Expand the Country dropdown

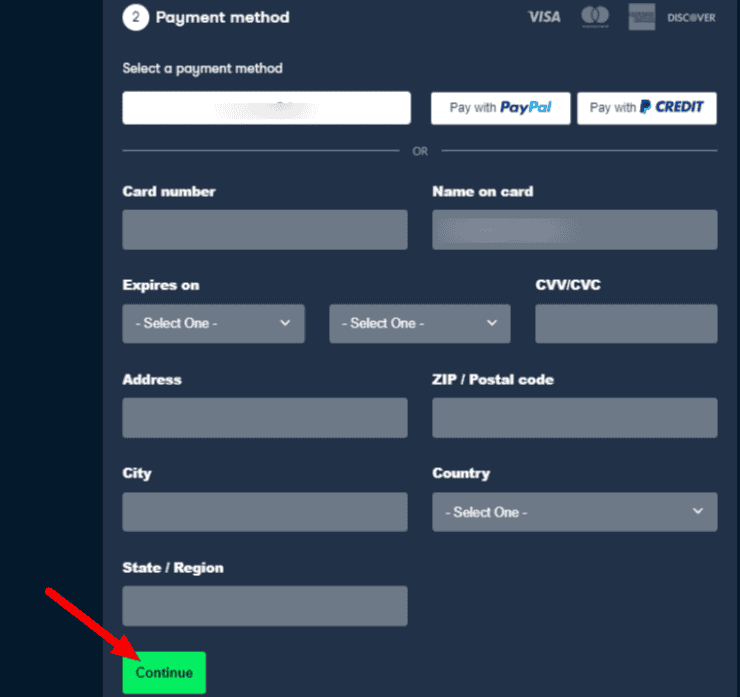[574, 511]
